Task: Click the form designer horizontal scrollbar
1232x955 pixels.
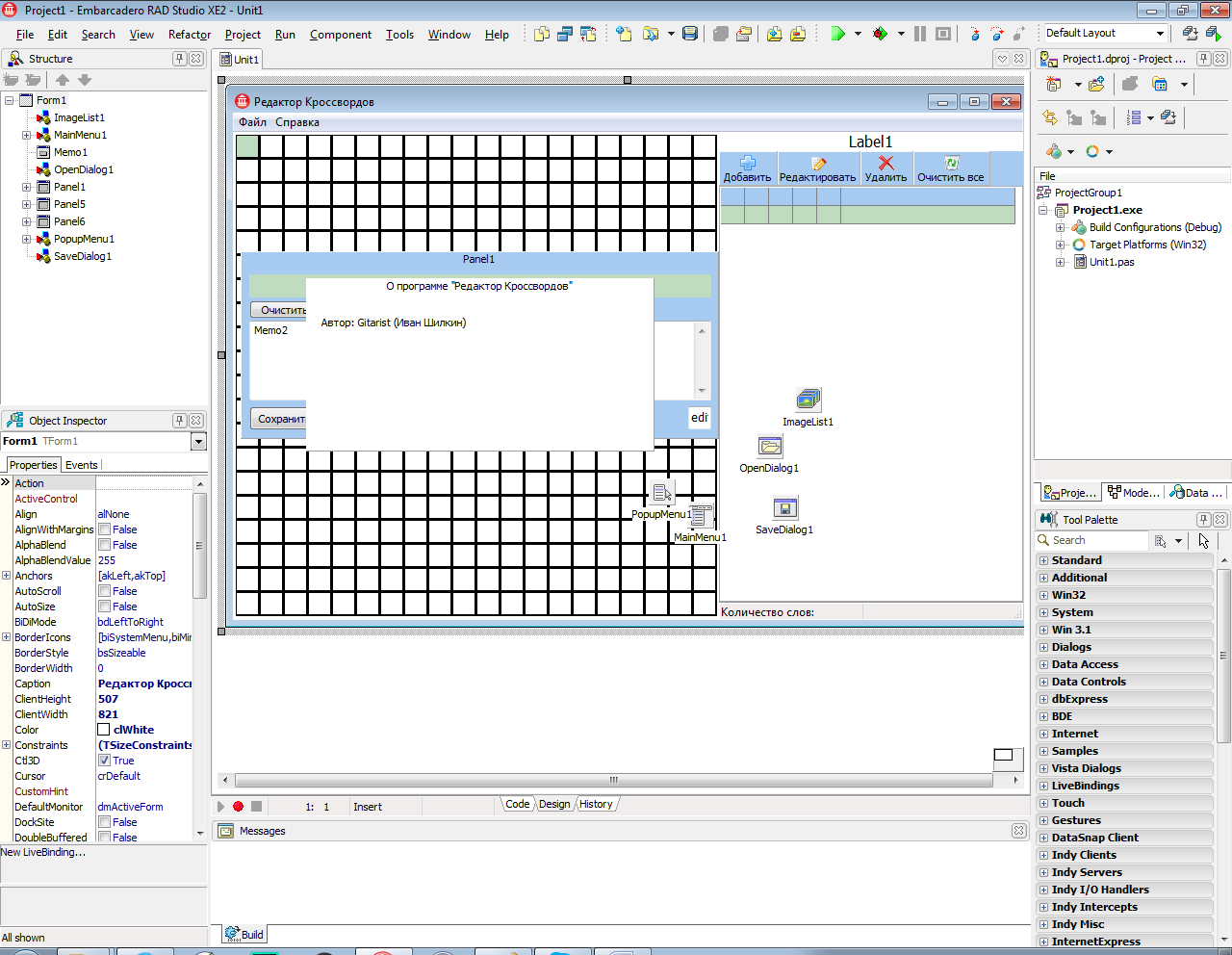Action: click(x=613, y=780)
